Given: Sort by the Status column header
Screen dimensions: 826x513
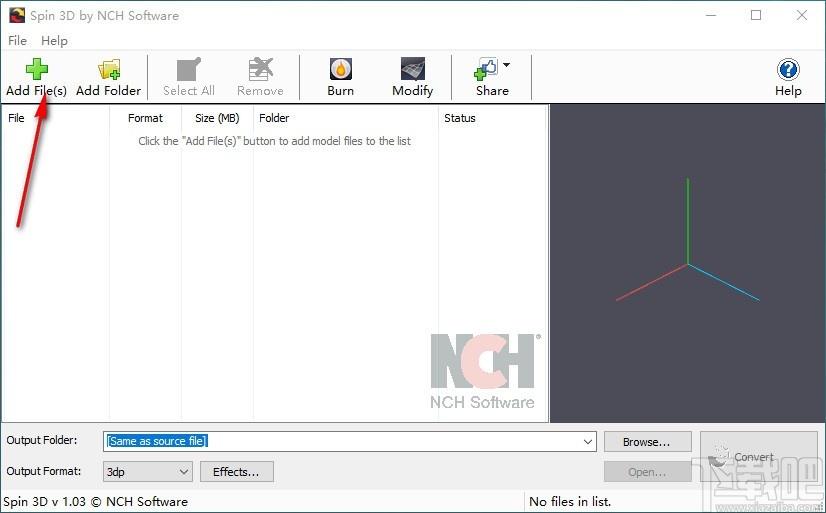Looking at the screenshot, I should tap(493, 118).
